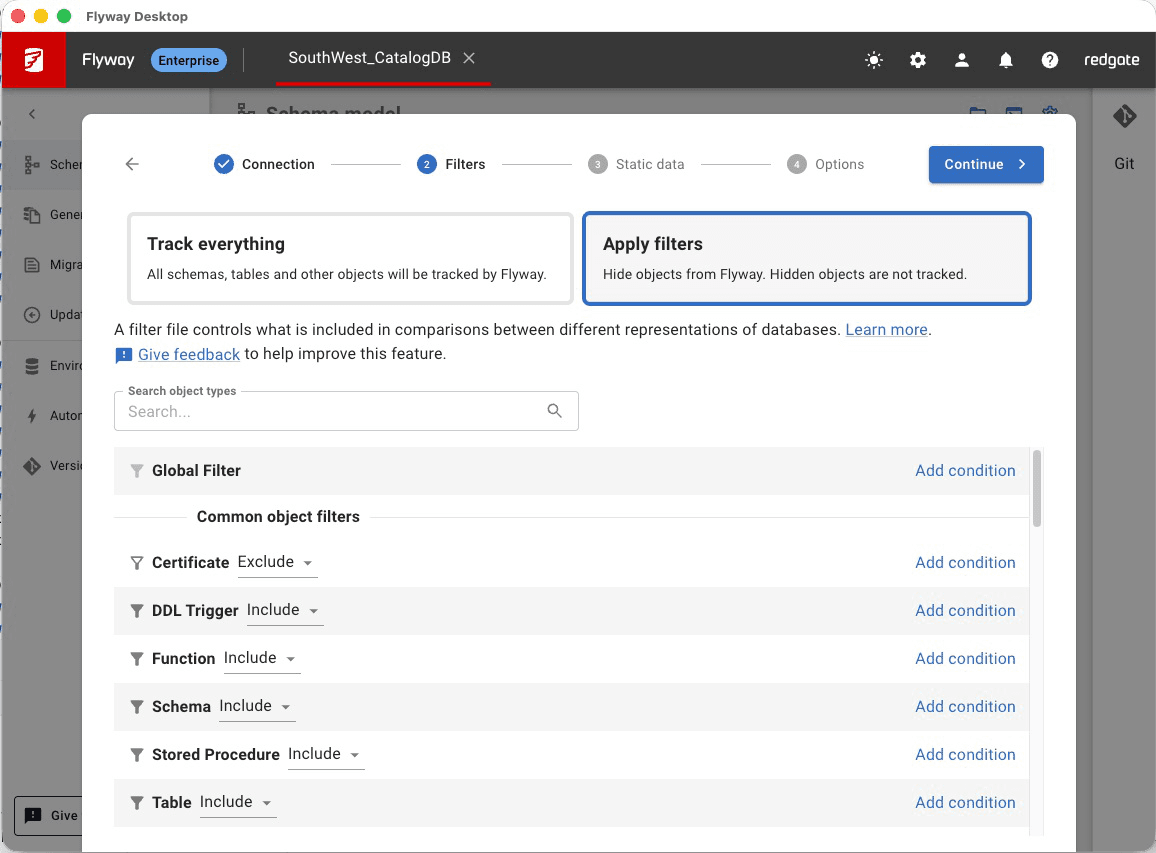Click the Give feedback speech icon
Viewport: 1156px width, 853px height.
pyautogui.click(x=124, y=355)
